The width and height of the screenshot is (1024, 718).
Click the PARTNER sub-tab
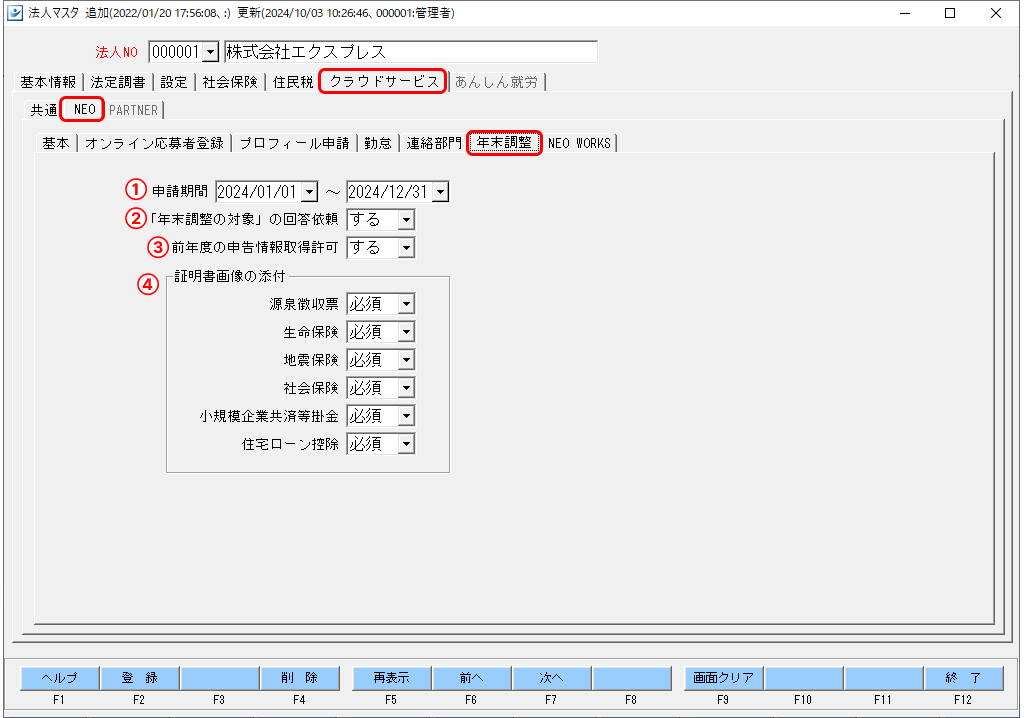tap(133, 110)
